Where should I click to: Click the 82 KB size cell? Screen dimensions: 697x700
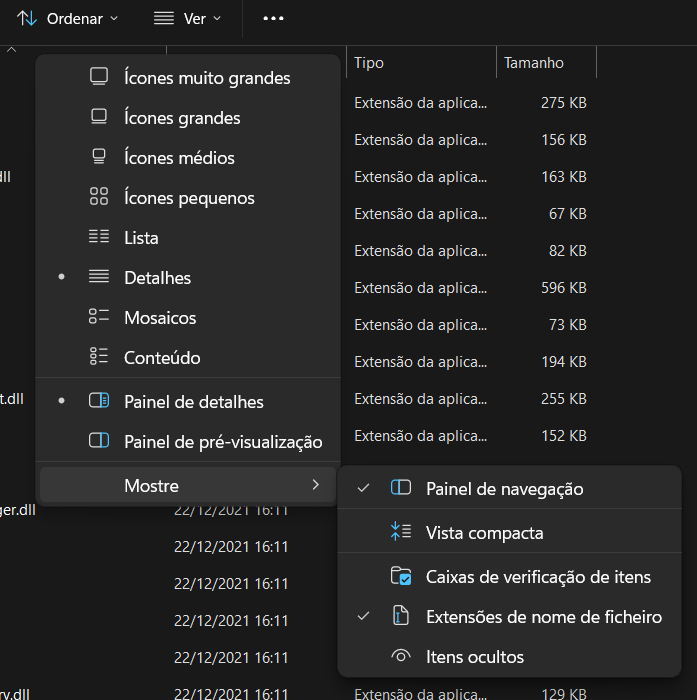[x=568, y=251]
